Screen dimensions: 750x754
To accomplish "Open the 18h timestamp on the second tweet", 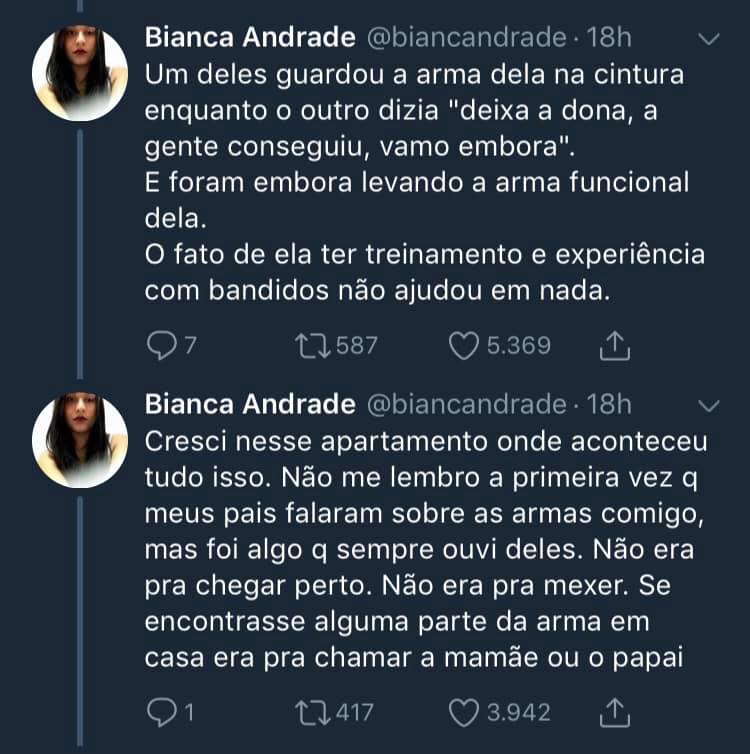I will click(609, 404).
